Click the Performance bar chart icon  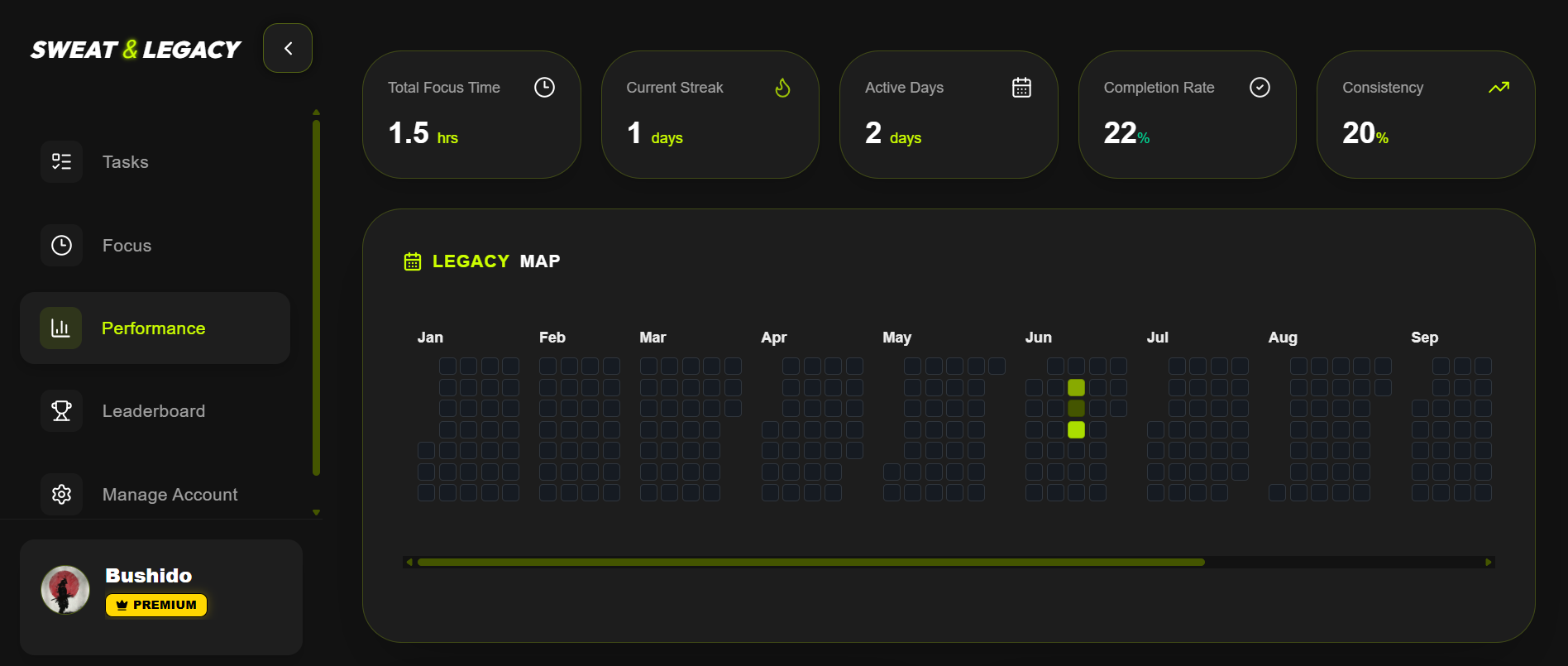61,328
